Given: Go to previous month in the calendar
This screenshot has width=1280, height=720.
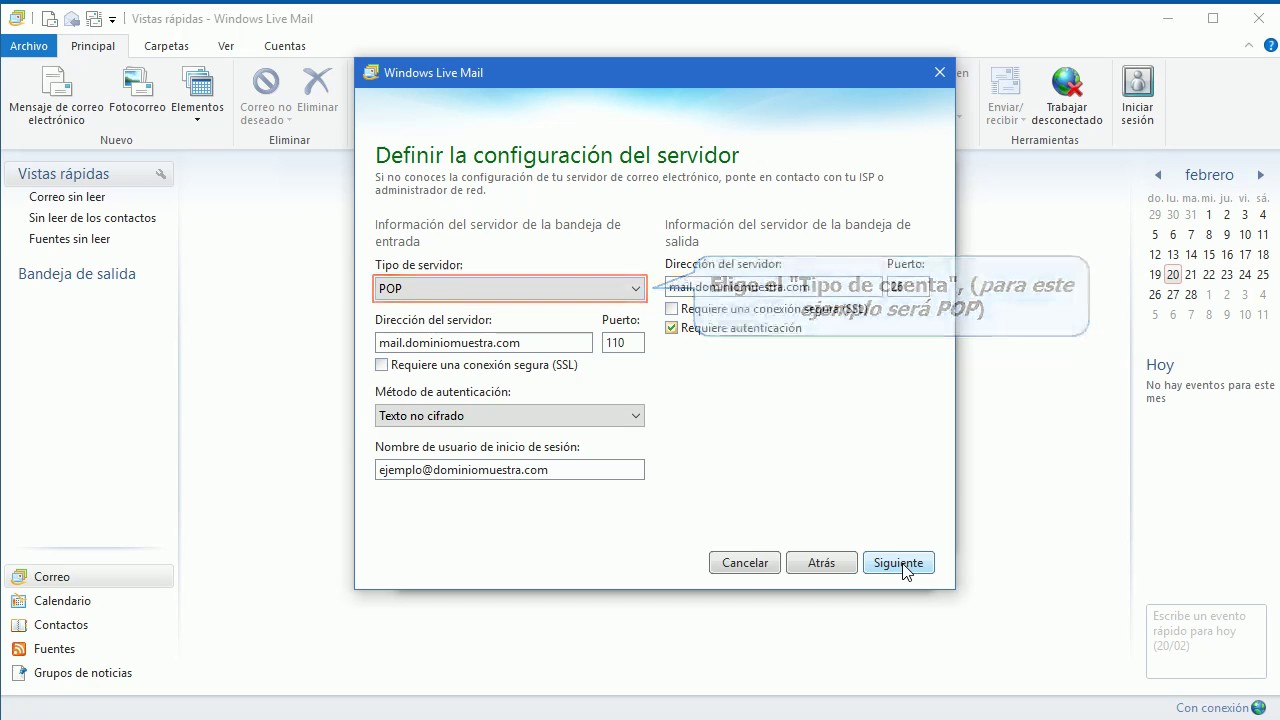Looking at the screenshot, I should pos(1158,175).
